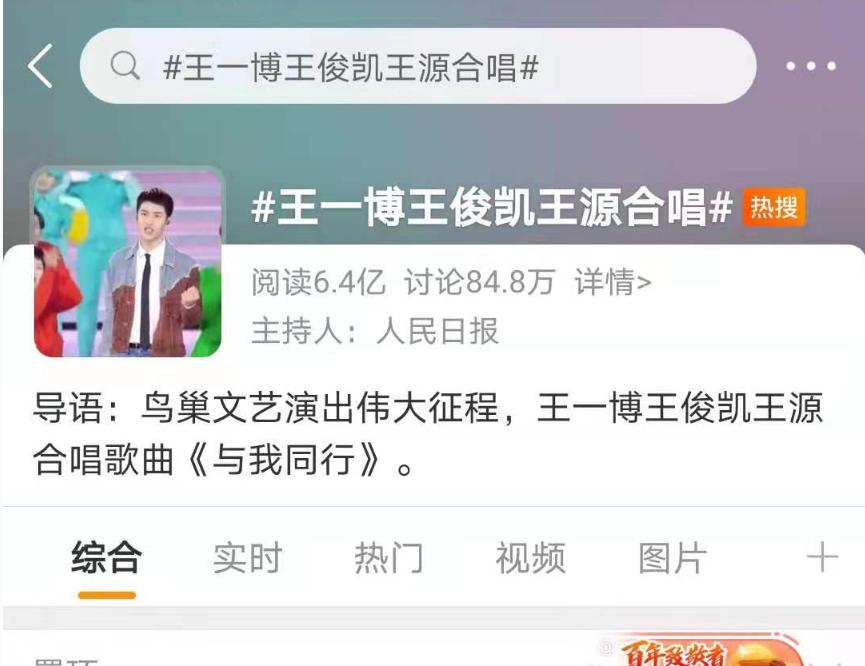Switch to the 图片 tab
This screenshot has height=666, width=865.
click(x=672, y=557)
